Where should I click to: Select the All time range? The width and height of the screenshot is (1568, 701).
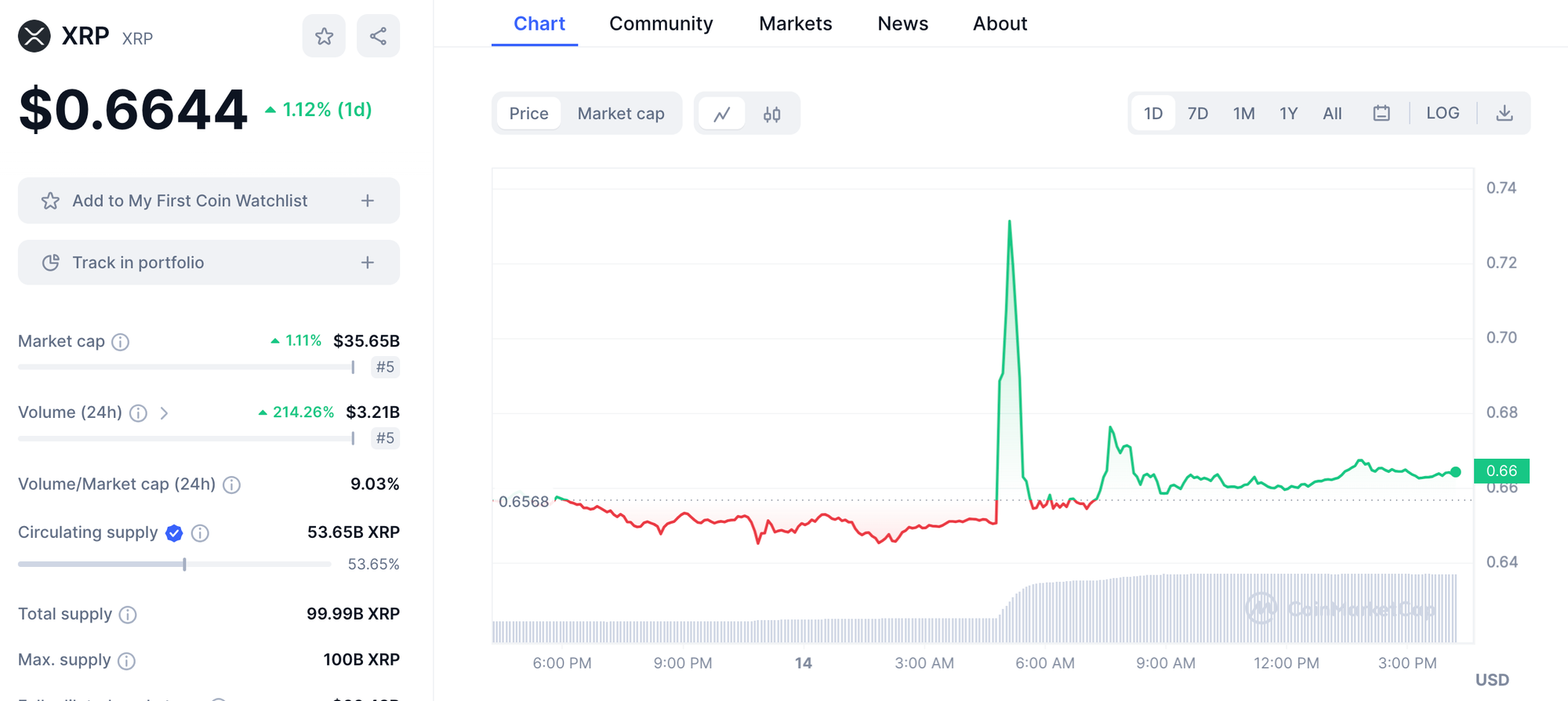click(1332, 114)
